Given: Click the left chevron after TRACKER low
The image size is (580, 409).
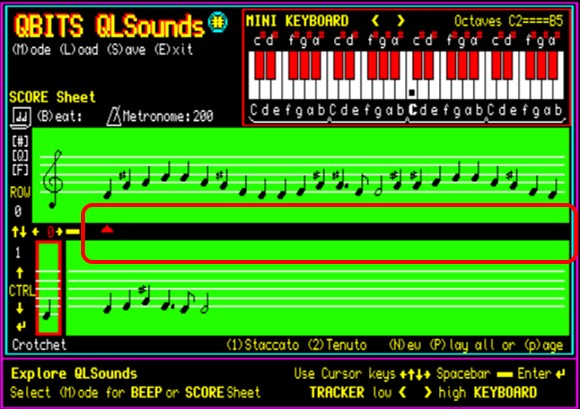Looking at the screenshot, I should 403,392.
